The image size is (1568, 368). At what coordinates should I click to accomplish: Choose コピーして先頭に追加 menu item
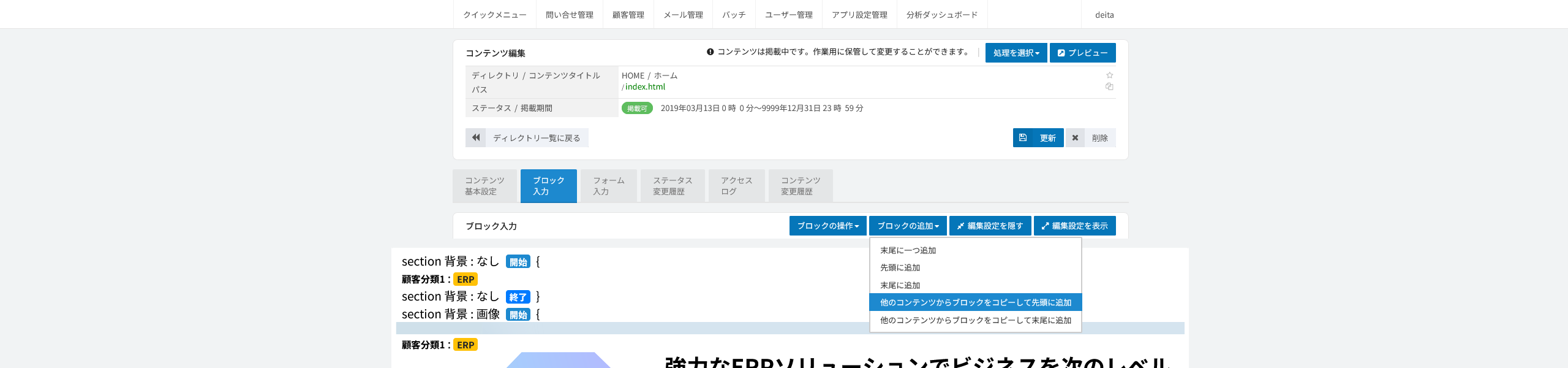[x=976, y=302]
